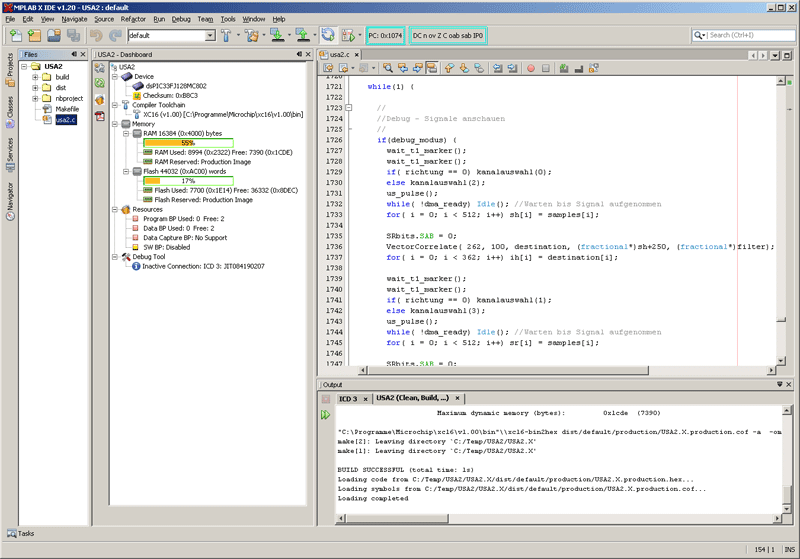
Task: Click the Clean and Build hammer-broom icon
Action: [x=252, y=35]
